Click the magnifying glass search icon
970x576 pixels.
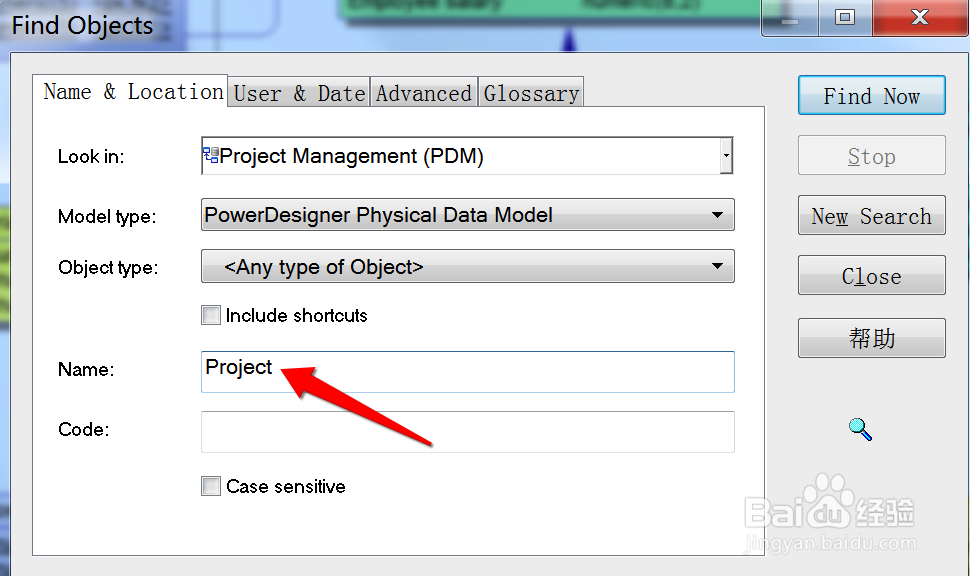point(860,429)
